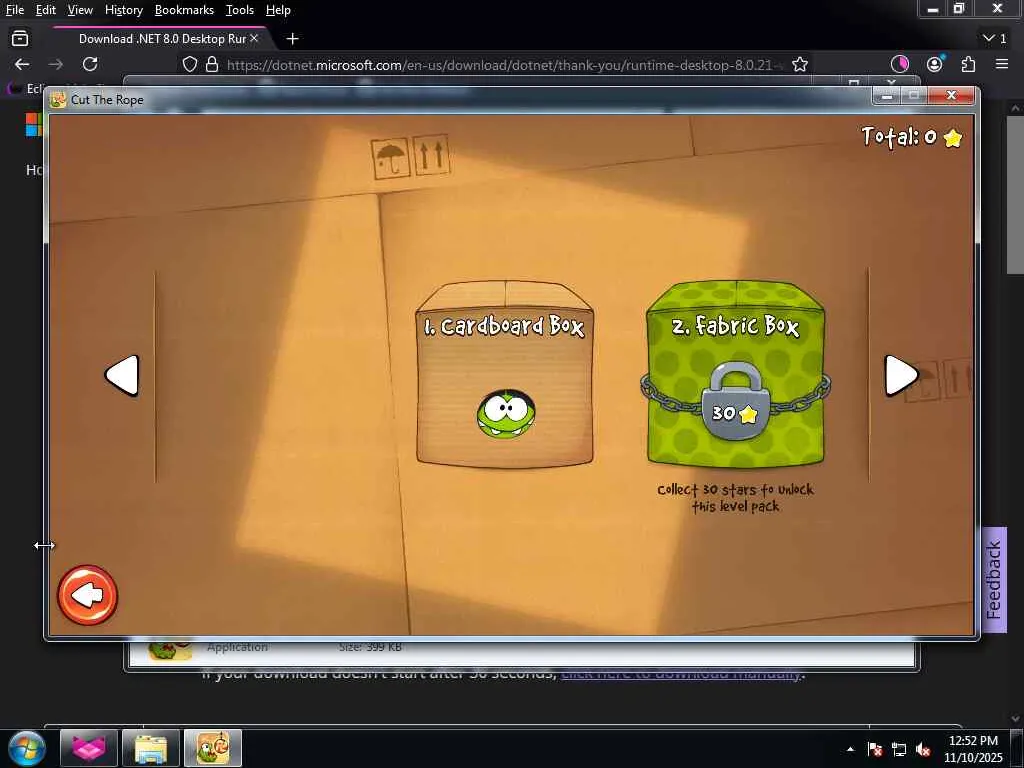Screen dimensions: 1024x768
Task: Show hidden system tray icons
Action: (x=850, y=749)
